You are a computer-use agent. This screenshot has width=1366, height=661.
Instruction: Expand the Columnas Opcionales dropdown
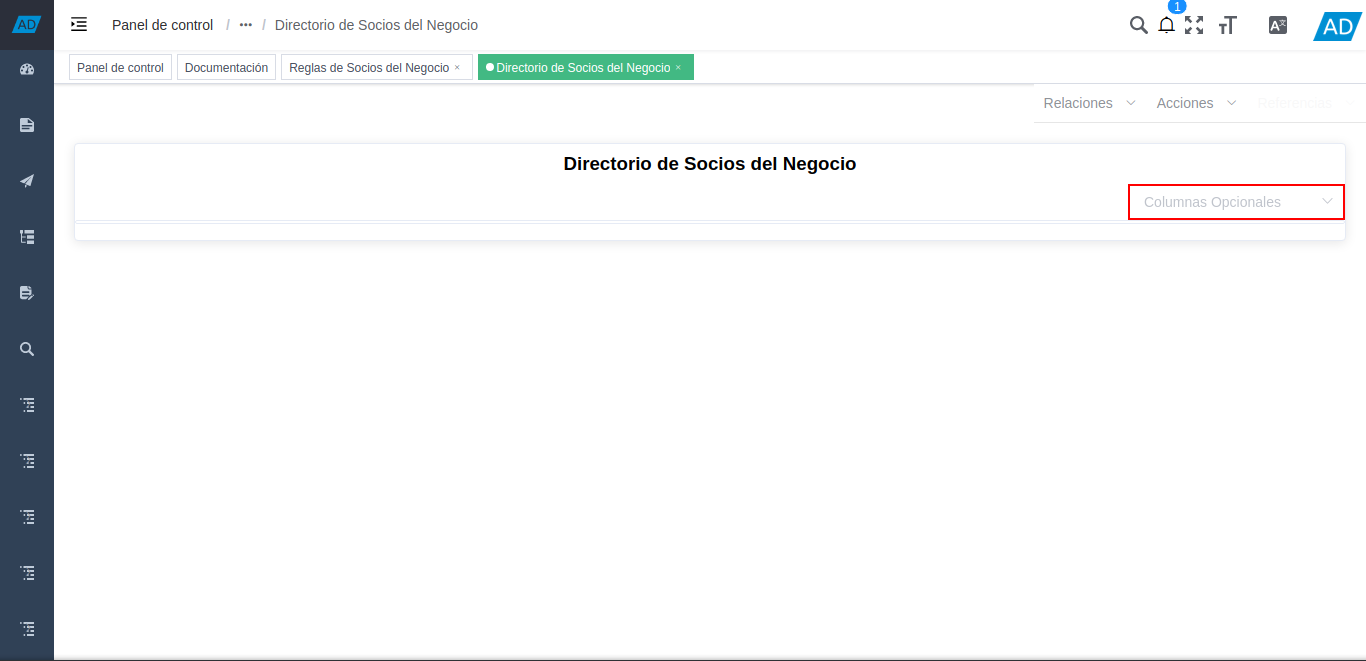point(1236,202)
